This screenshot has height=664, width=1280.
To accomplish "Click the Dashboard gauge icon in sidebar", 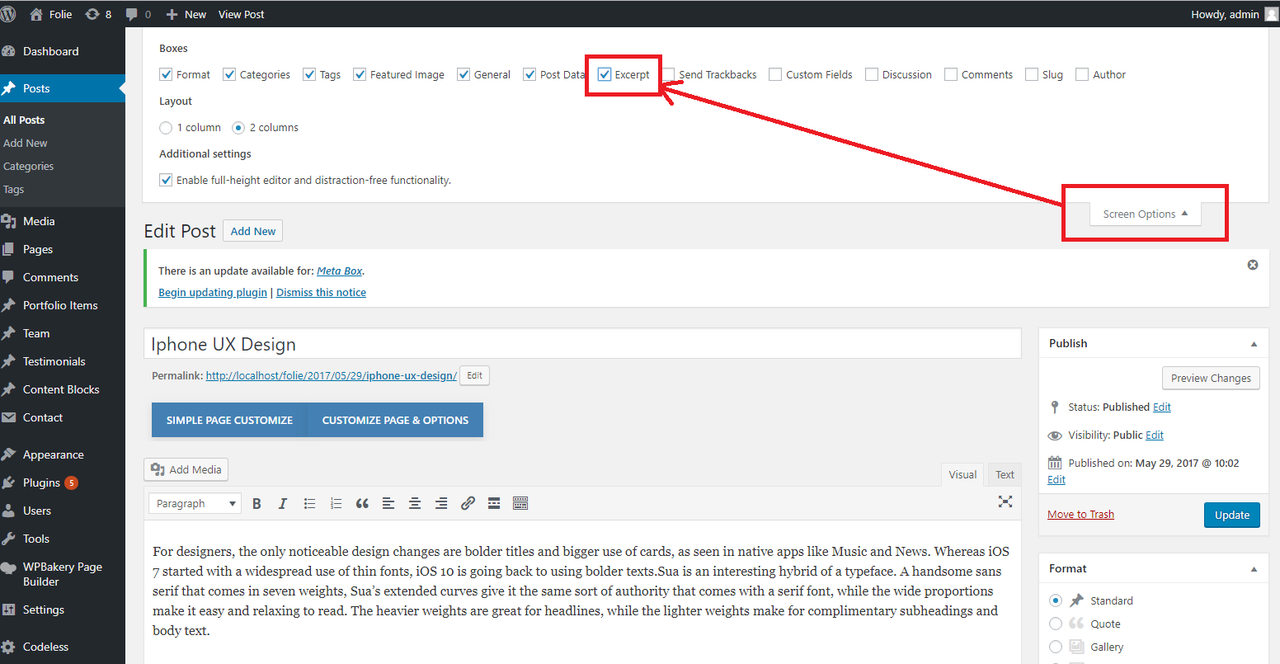I will pos(10,51).
